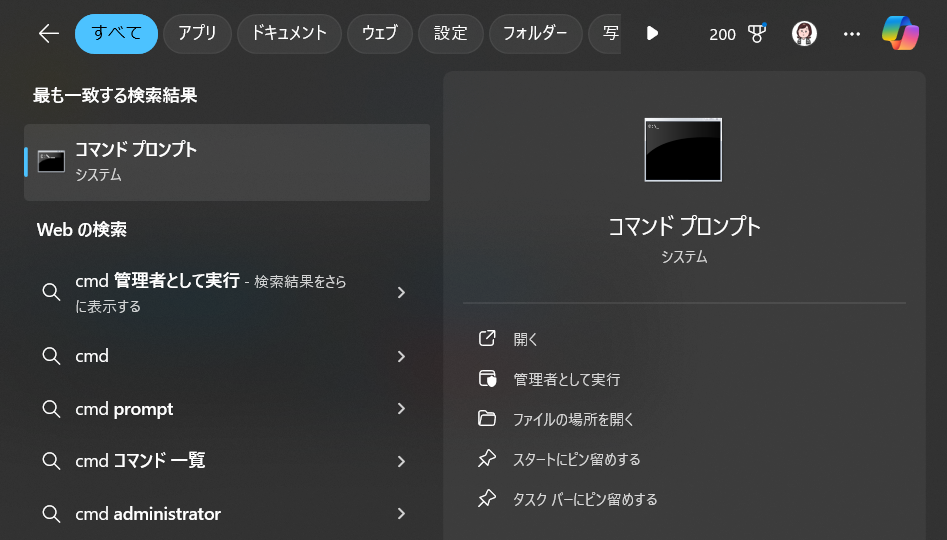Viewport: 947px width, 540px height.
Task: Expand the cmd コマンド 一覧 chevron
Action: [x=401, y=461]
